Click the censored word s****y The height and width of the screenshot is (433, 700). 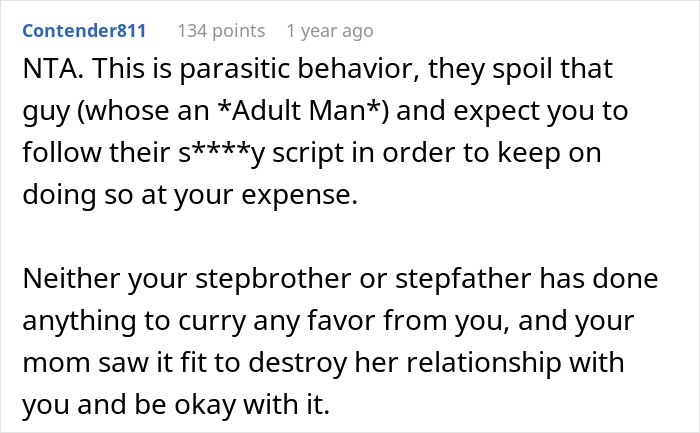click(x=222, y=153)
